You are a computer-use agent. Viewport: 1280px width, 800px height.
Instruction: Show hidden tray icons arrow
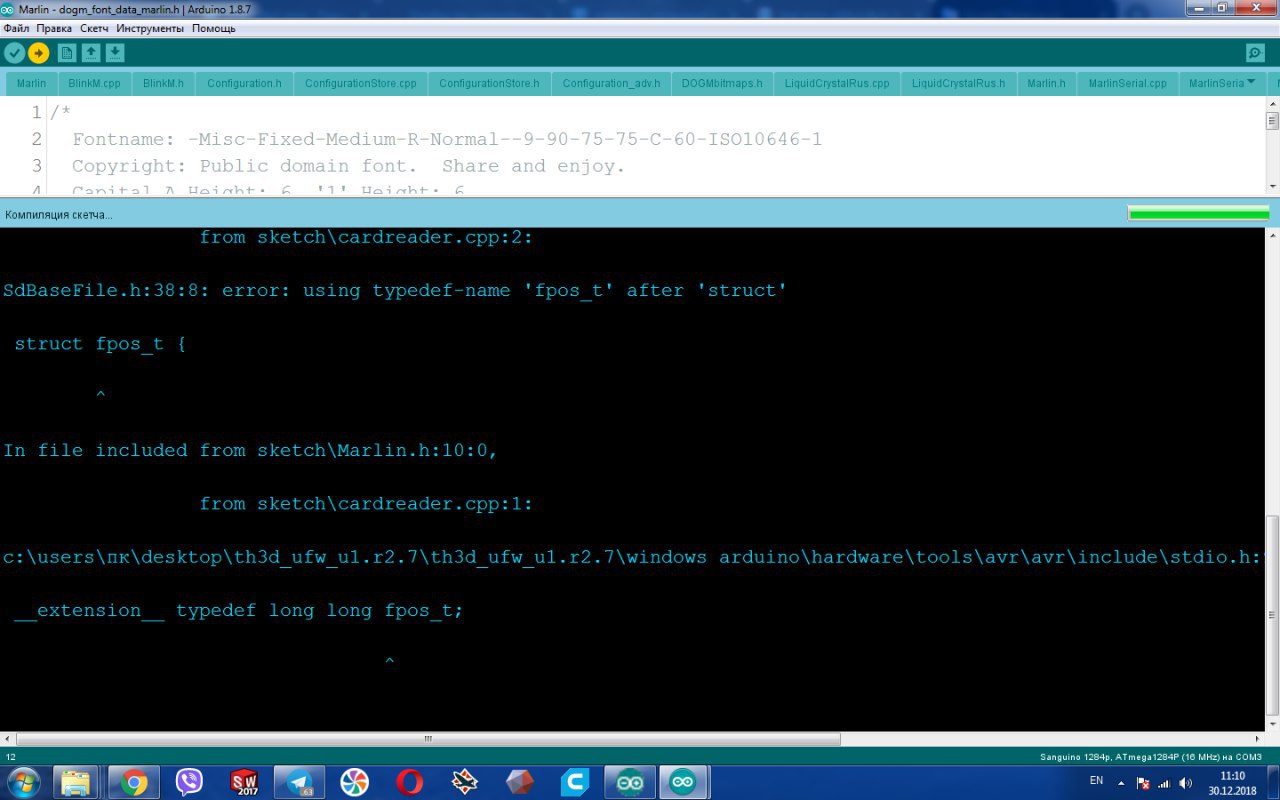[1122, 783]
